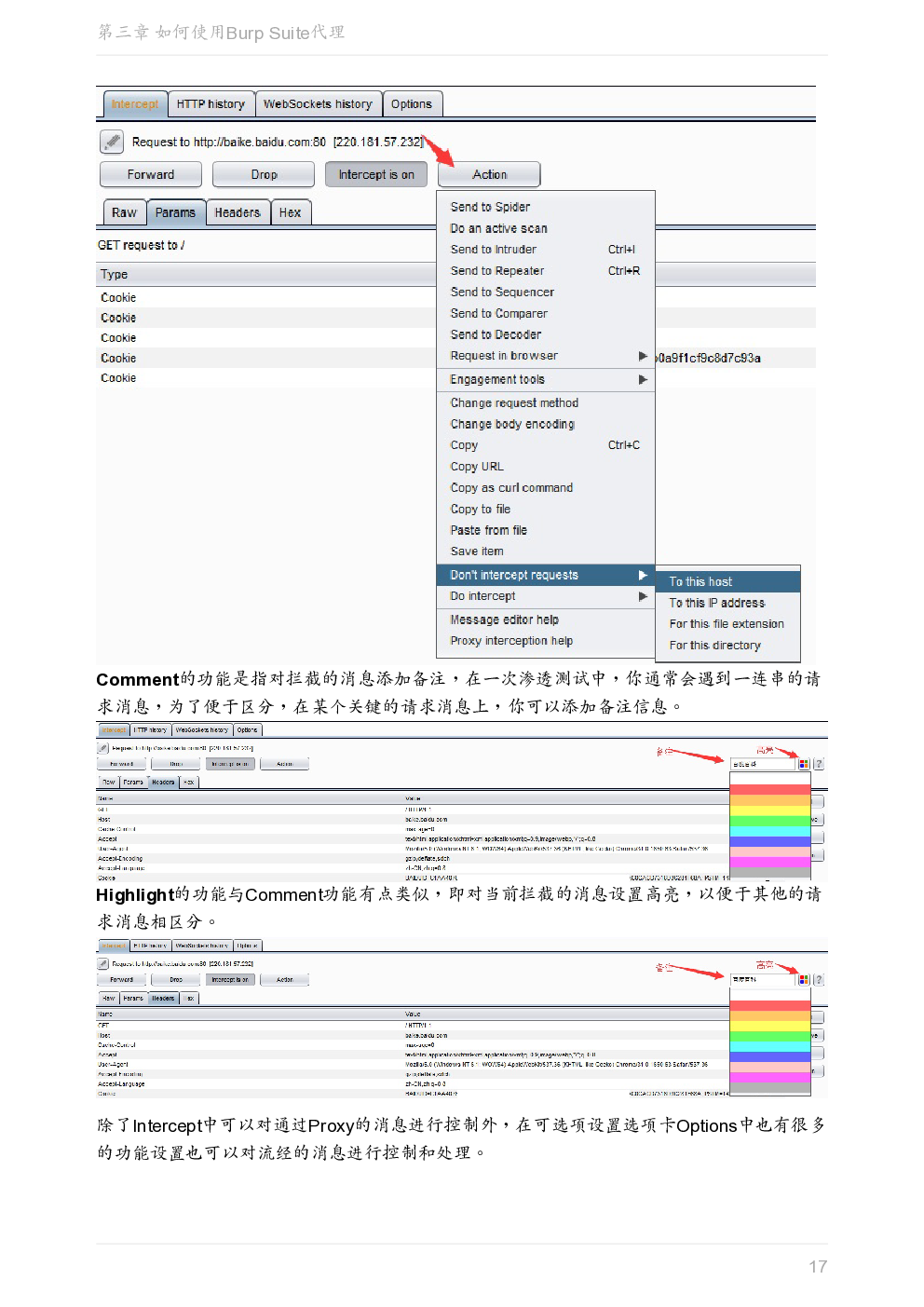924x1307 pixels.
Task: Click the question-mark help icon in the middle screenshot
Action: click(x=819, y=764)
